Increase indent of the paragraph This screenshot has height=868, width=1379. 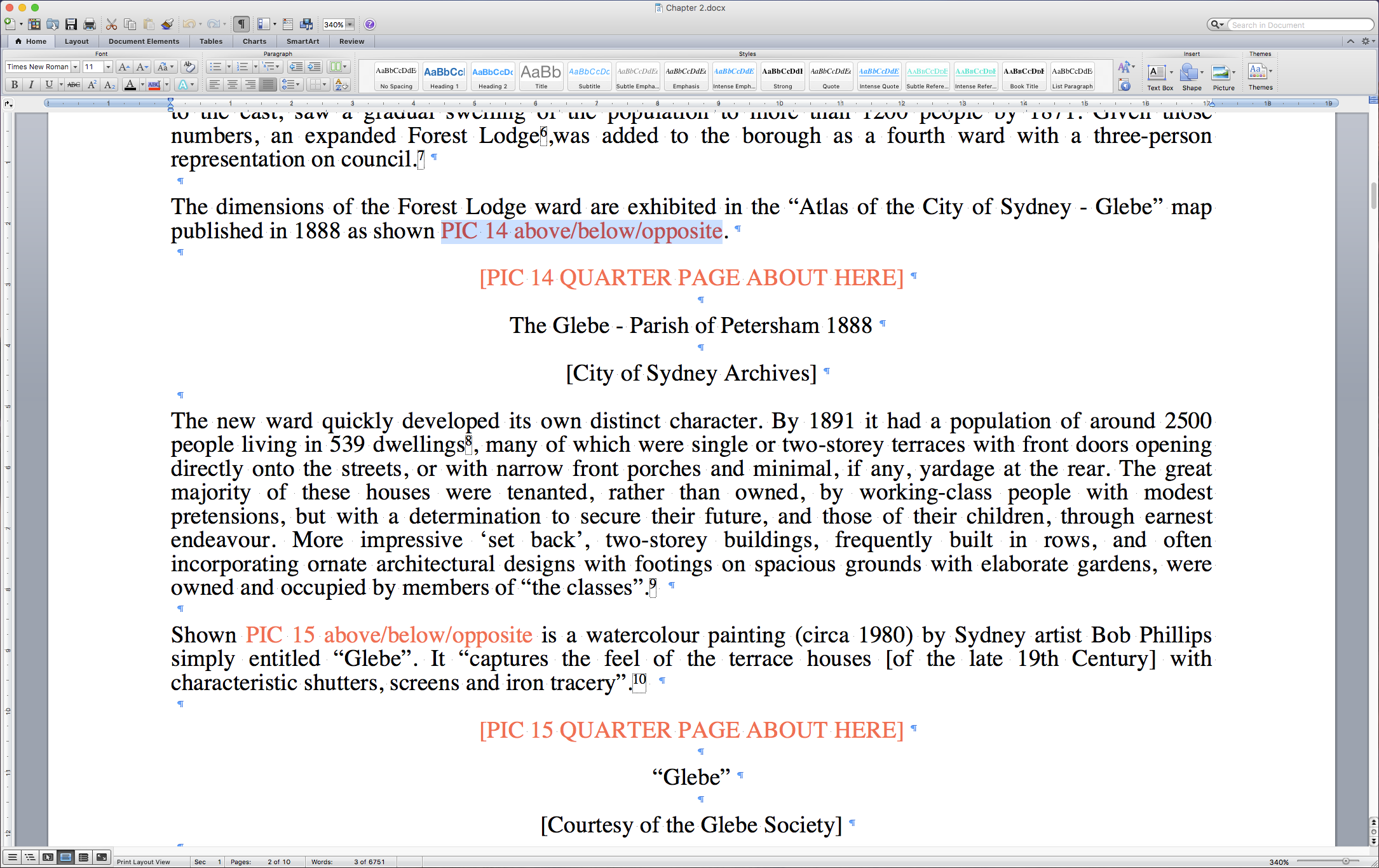(x=314, y=67)
